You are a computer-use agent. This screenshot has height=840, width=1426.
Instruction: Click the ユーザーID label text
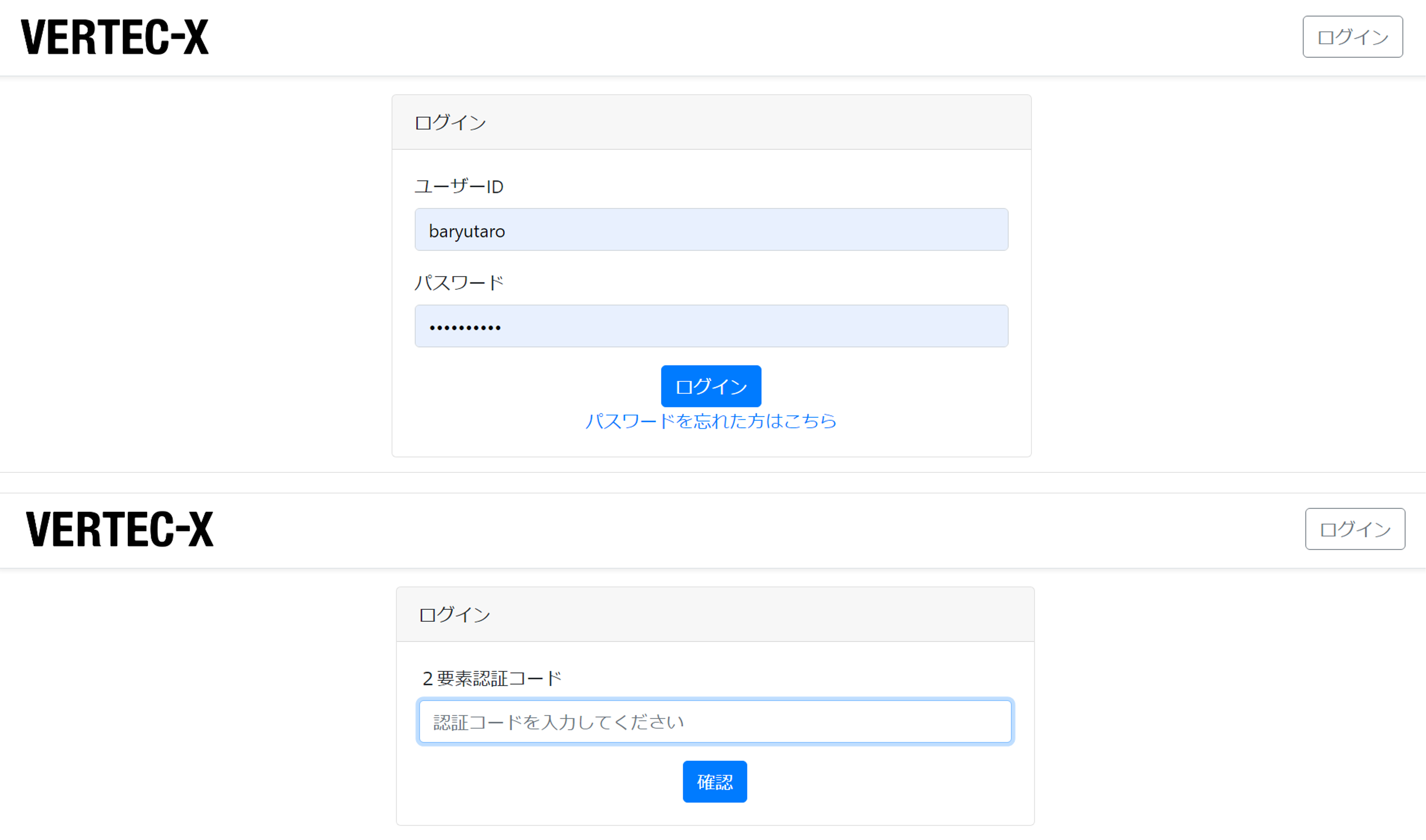pyautogui.click(x=458, y=186)
